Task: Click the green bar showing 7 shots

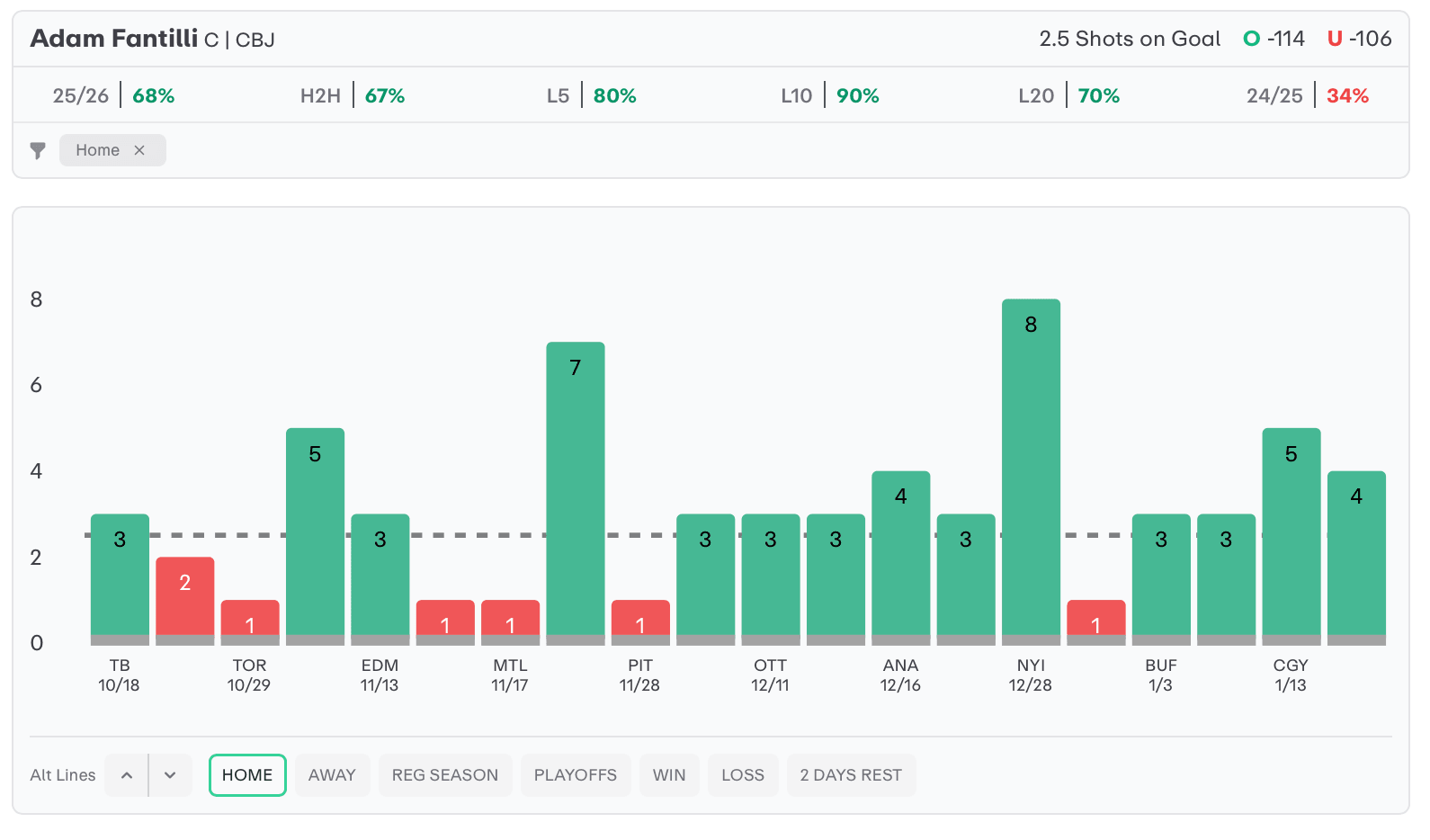Action: (576, 490)
